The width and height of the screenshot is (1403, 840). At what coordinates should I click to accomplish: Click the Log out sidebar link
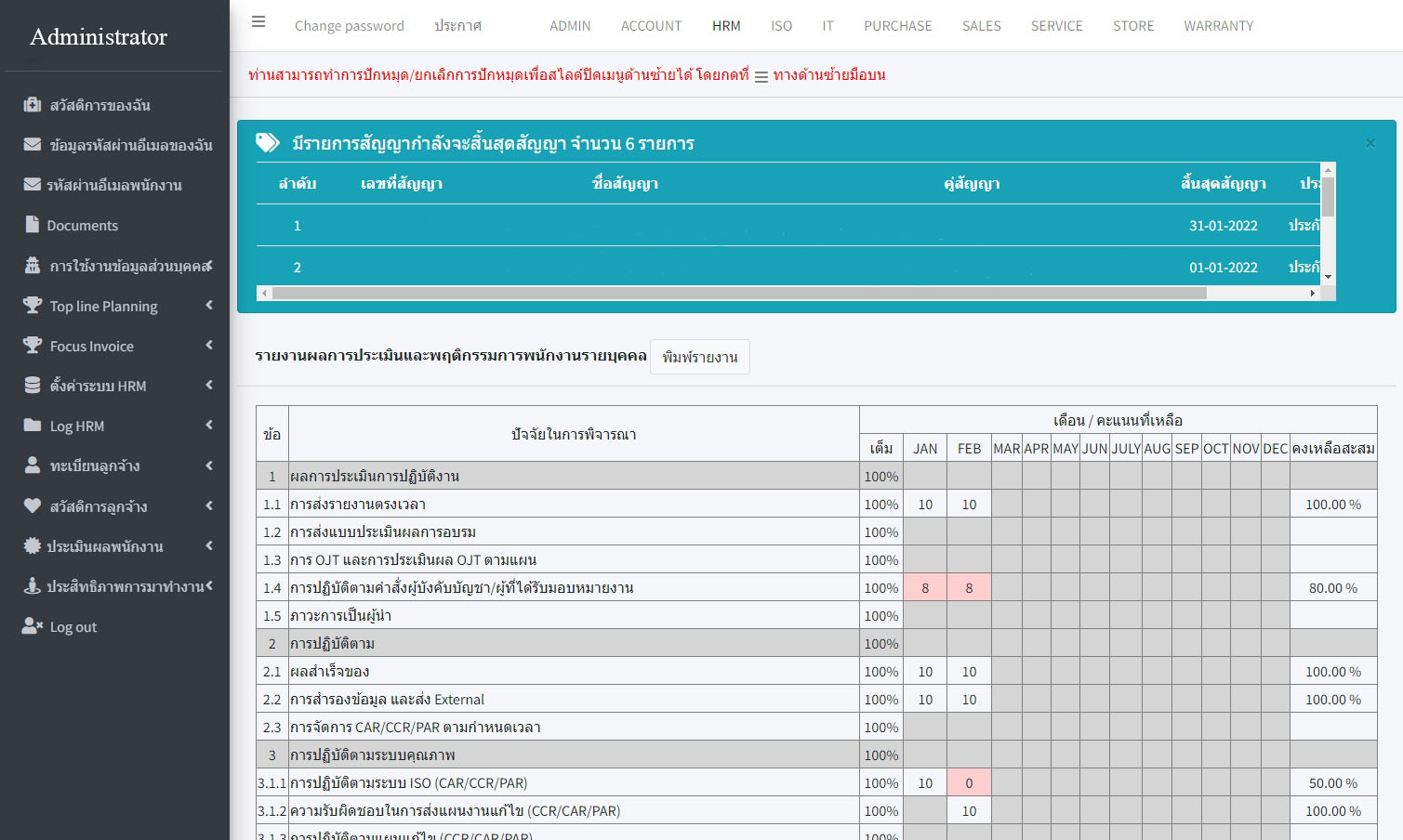[x=73, y=626]
